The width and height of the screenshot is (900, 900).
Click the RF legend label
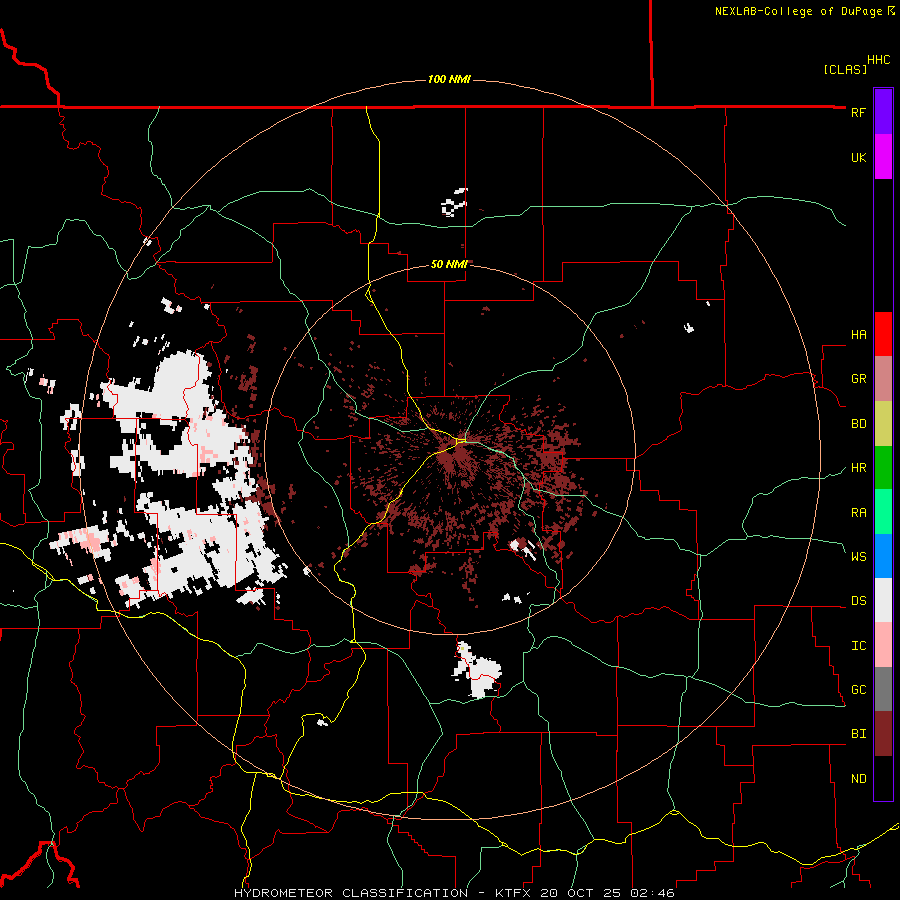(x=858, y=112)
